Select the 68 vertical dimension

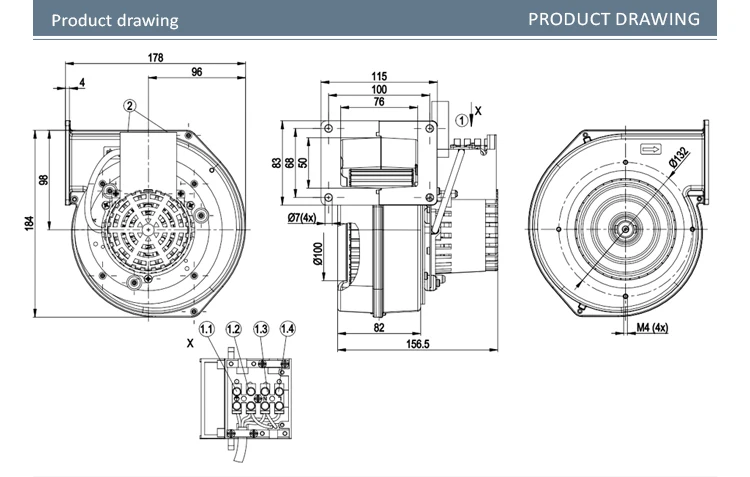289,163
